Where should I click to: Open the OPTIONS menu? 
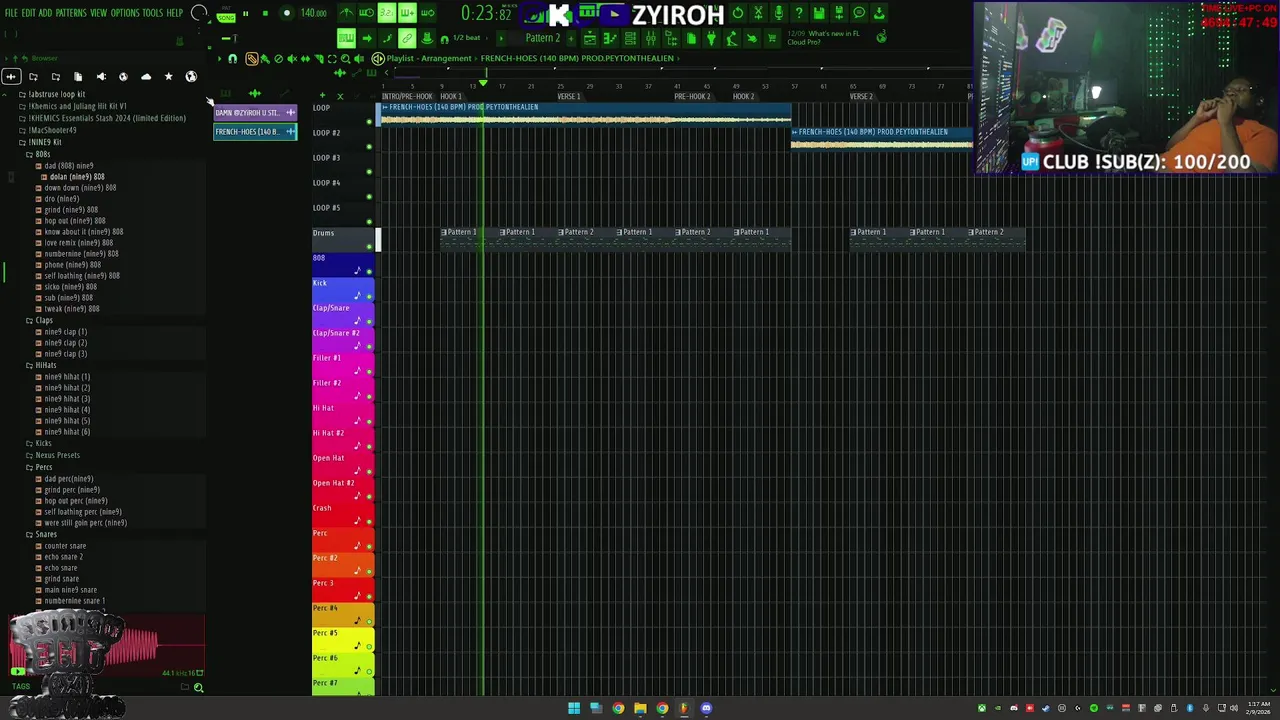pyautogui.click(x=125, y=13)
